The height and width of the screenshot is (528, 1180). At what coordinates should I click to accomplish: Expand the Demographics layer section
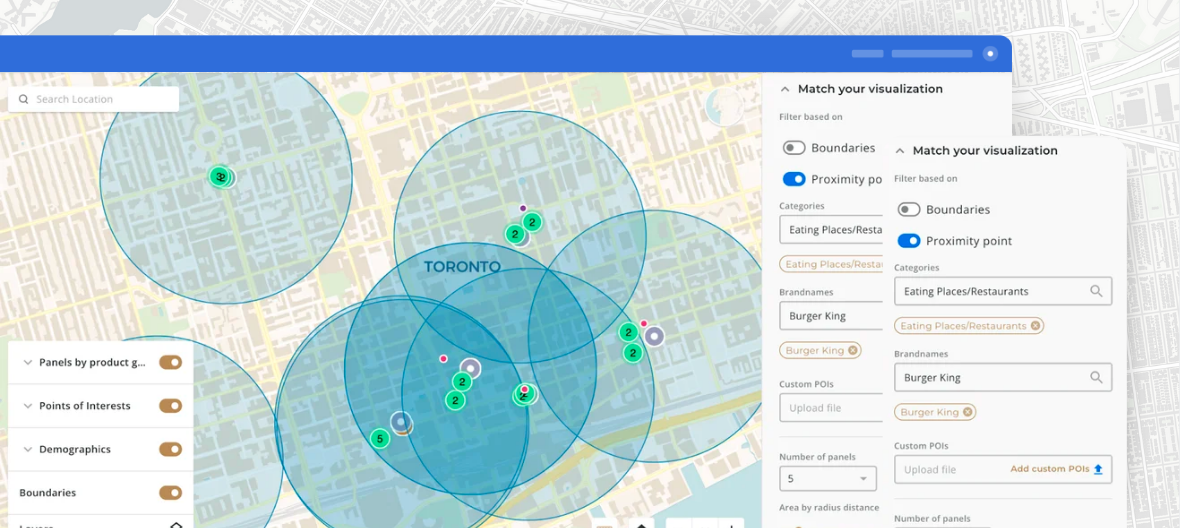tap(27, 450)
